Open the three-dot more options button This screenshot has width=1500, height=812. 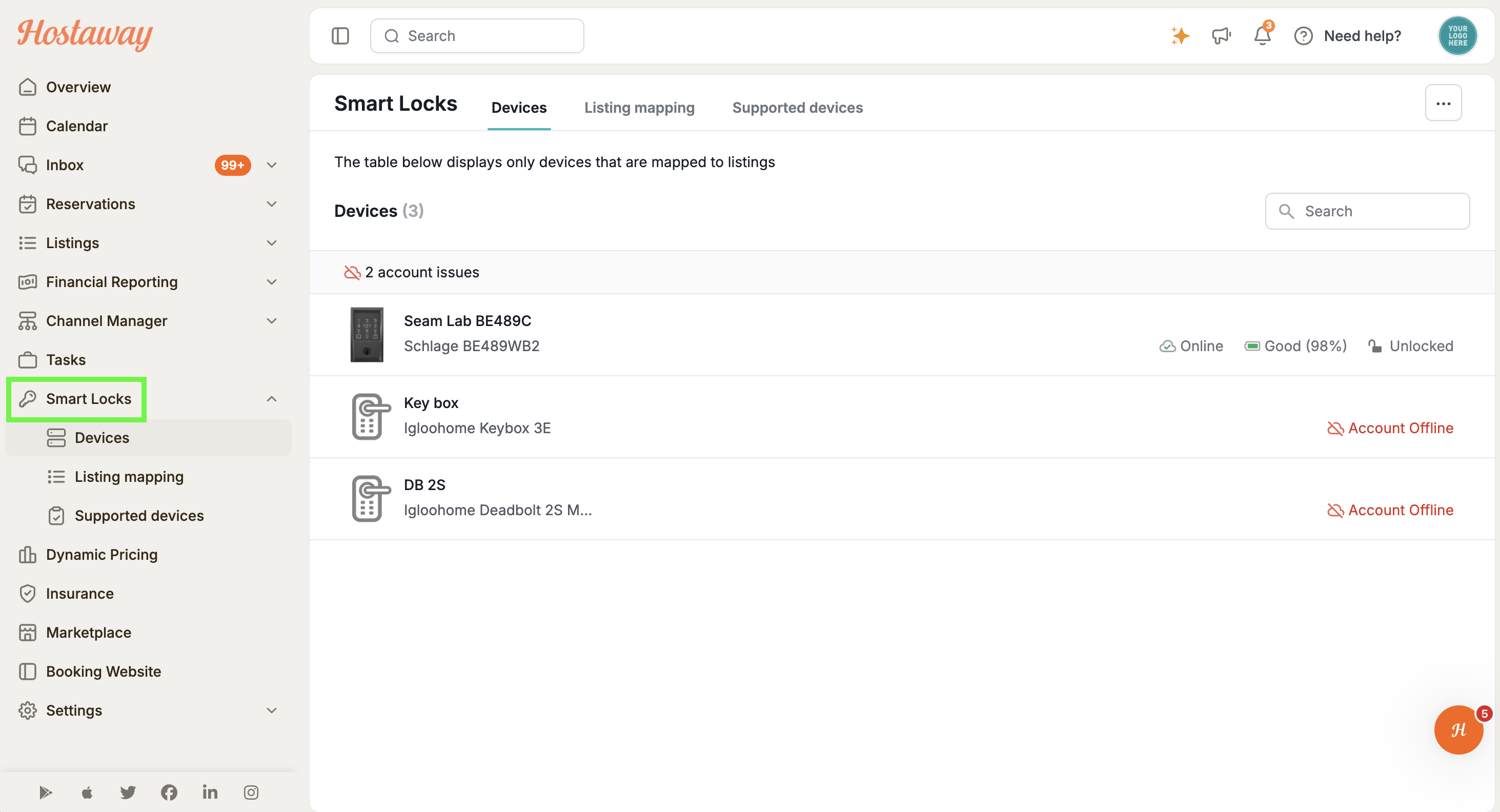1443,103
